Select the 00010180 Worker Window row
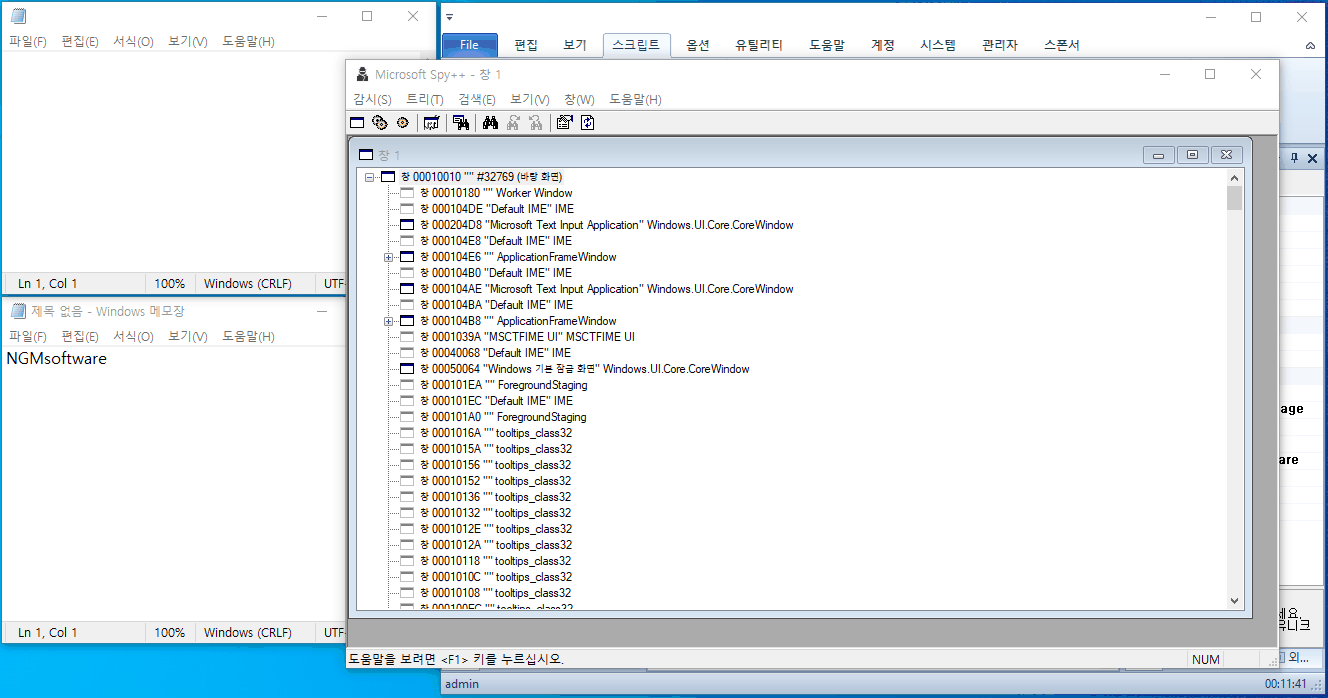This screenshot has width=1328, height=698. [x=496, y=193]
